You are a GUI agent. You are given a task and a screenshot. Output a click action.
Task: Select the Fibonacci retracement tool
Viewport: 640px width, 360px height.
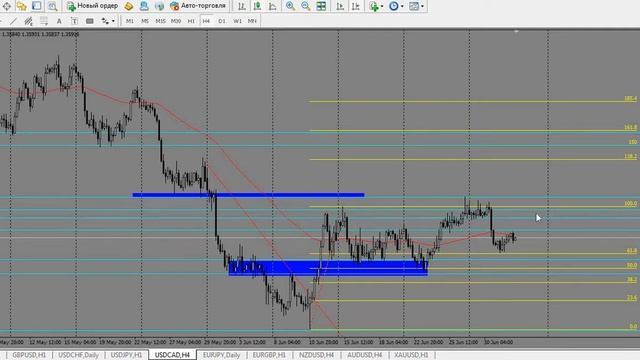tap(44, 21)
